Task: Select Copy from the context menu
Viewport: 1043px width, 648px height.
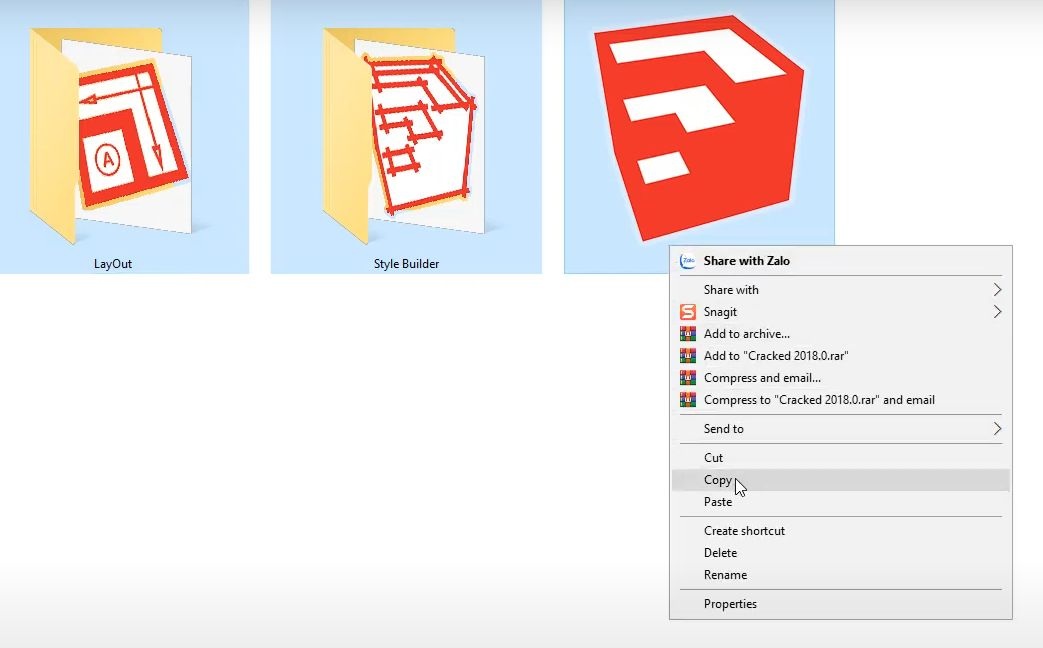Action: 841,480
